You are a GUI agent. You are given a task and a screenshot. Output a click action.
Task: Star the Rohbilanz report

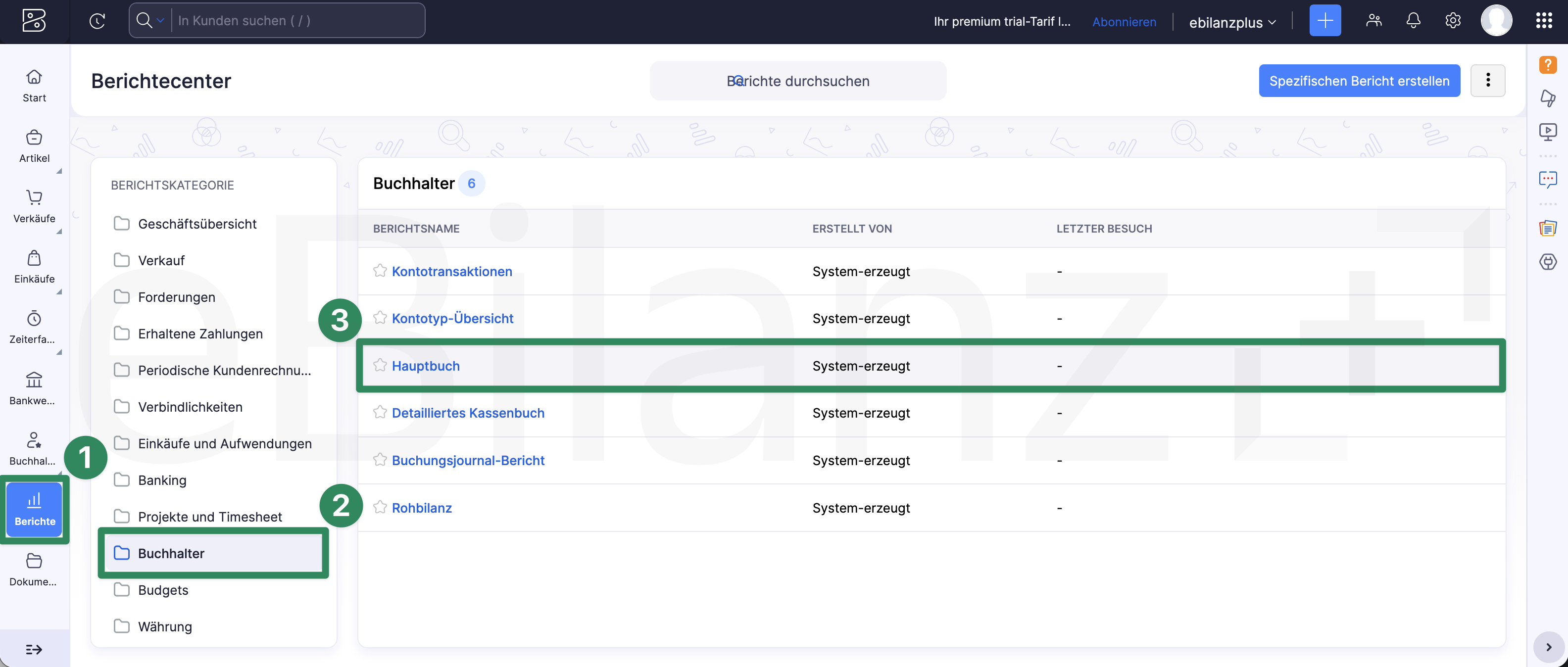[380, 507]
